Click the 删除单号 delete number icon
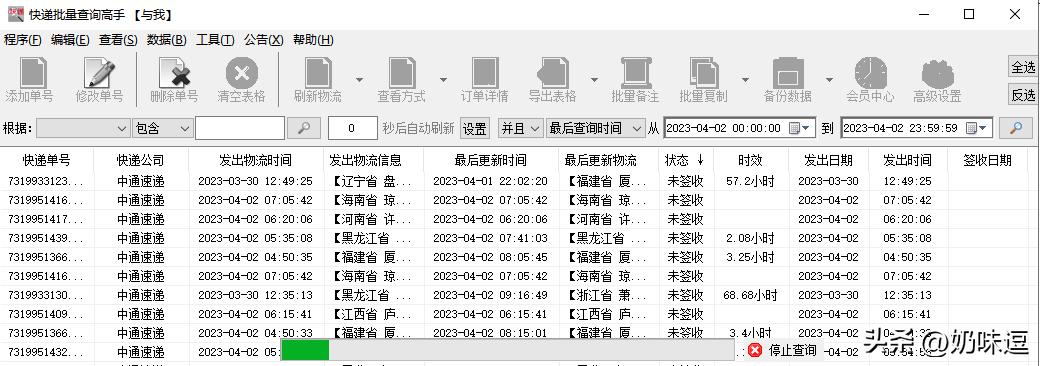 tap(175, 72)
